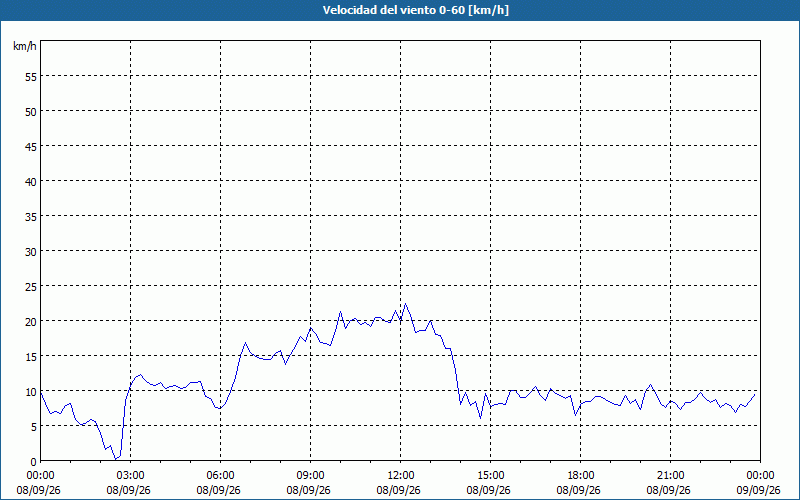This screenshot has width=800, height=500.
Task: Click the 50 value on the y-axis
Action: (31, 112)
